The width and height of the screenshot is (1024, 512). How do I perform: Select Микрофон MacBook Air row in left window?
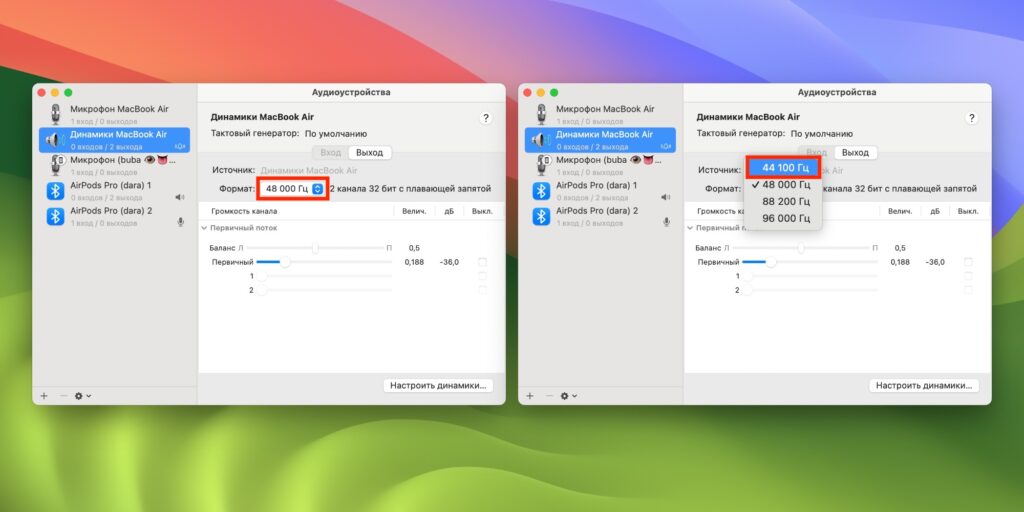point(114,114)
